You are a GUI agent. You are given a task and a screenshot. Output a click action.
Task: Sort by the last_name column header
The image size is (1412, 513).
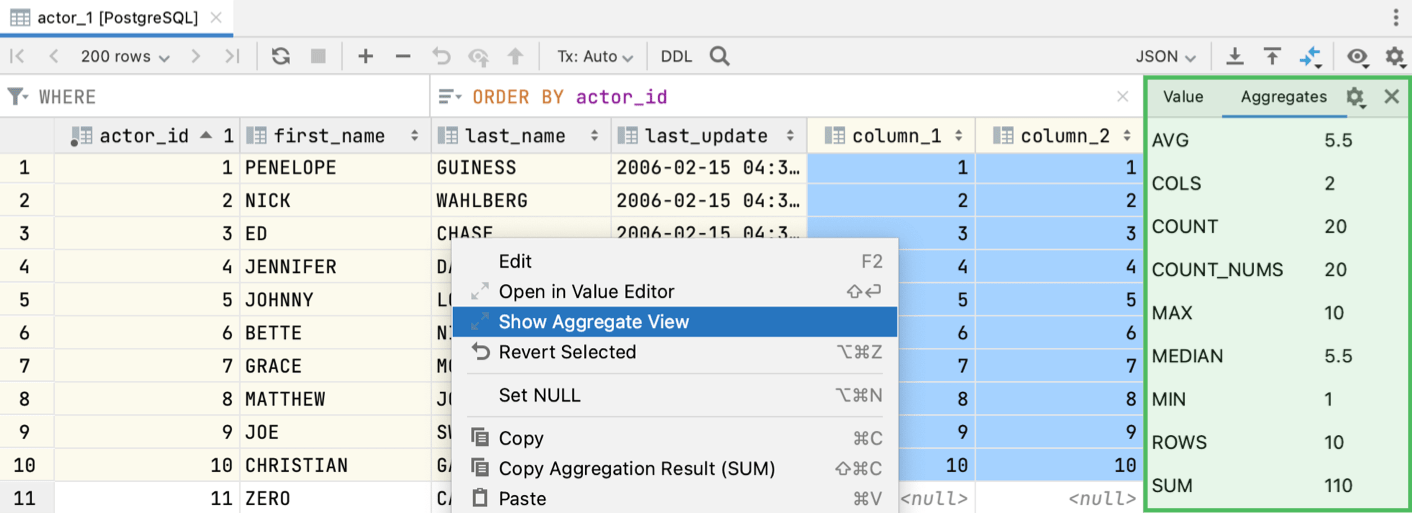point(521,136)
